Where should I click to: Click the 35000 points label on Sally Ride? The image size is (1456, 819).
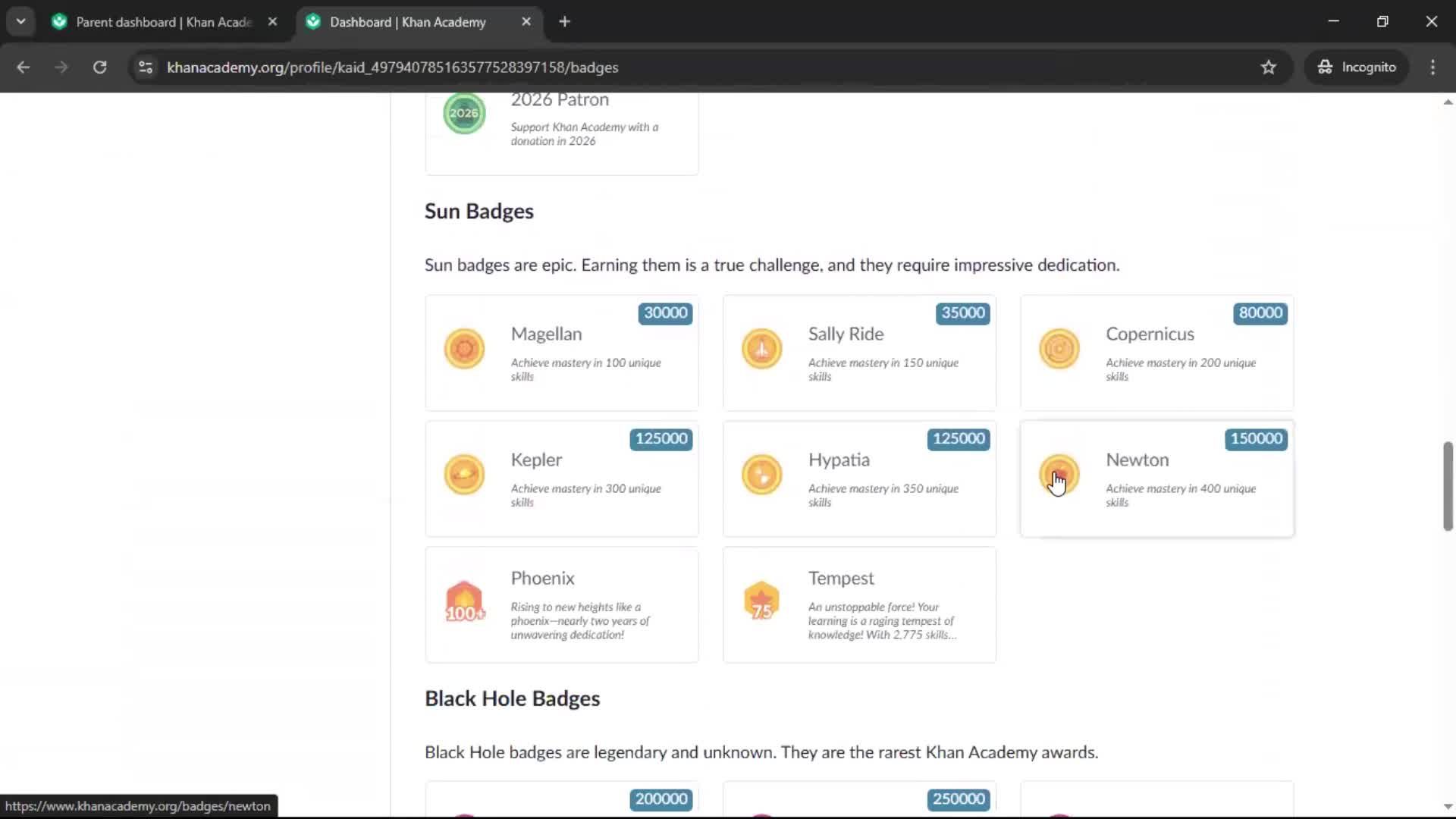(x=963, y=312)
